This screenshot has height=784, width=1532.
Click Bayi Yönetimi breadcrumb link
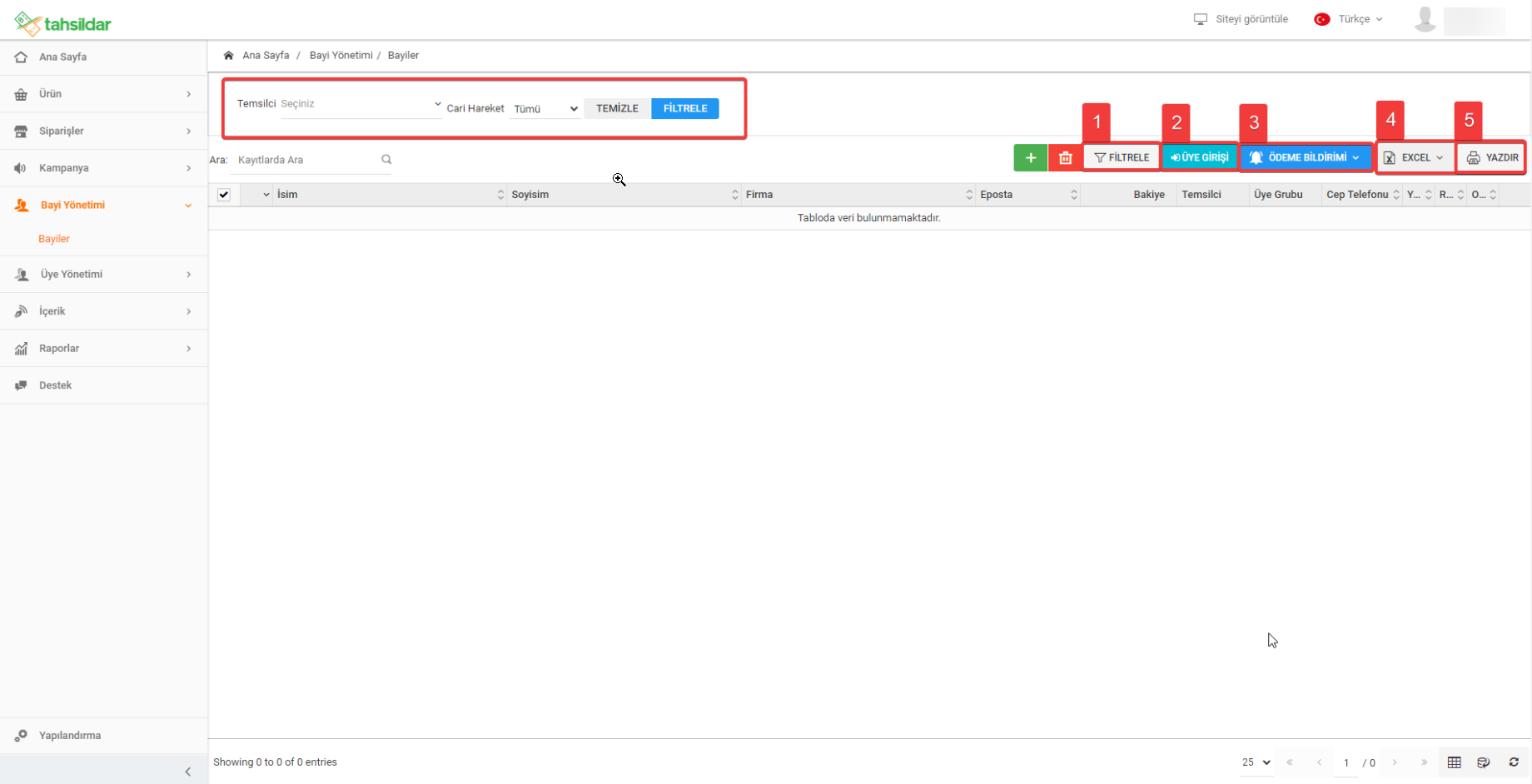point(341,56)
